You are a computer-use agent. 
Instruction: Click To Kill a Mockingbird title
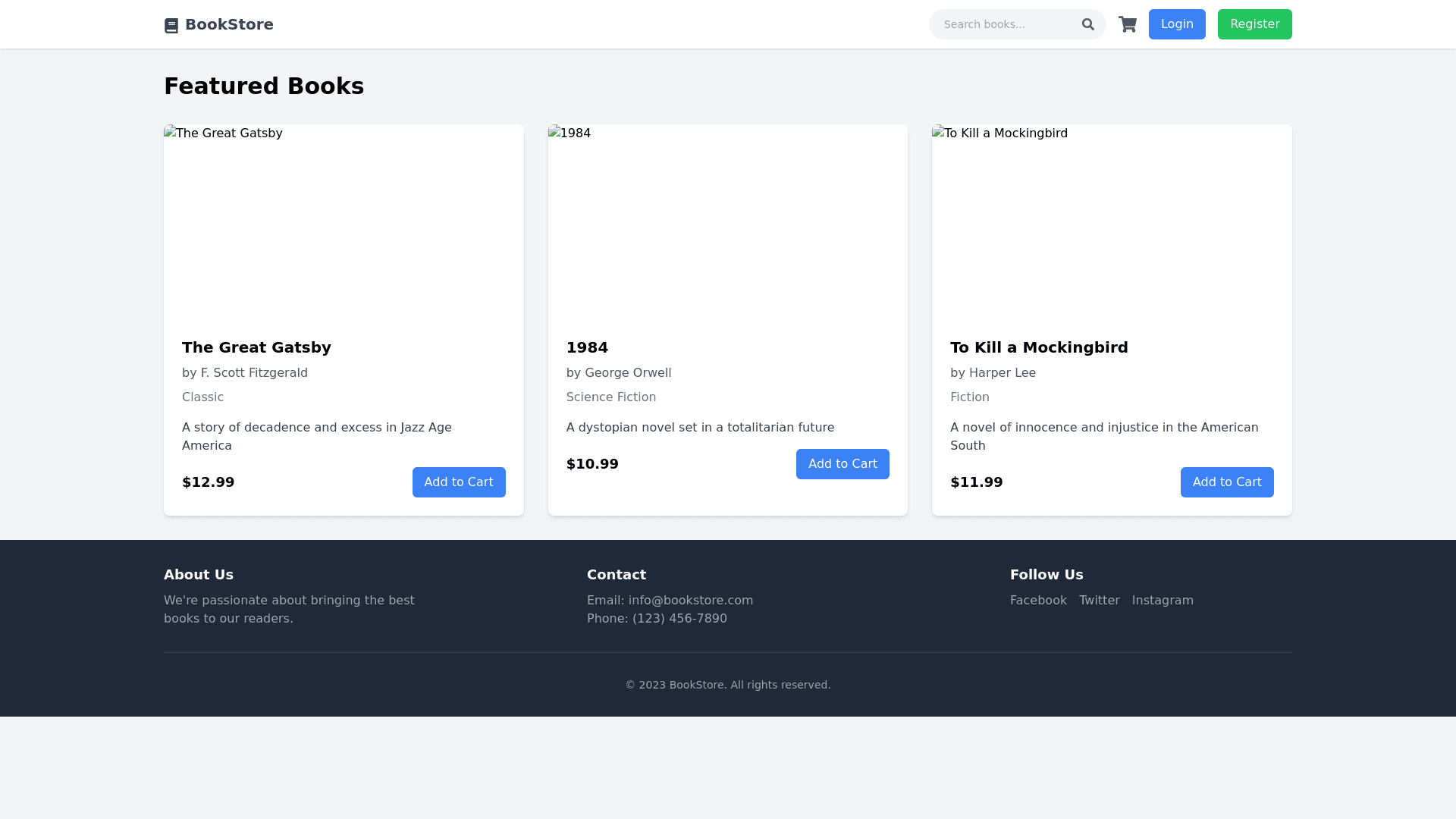coord(1038,347)
